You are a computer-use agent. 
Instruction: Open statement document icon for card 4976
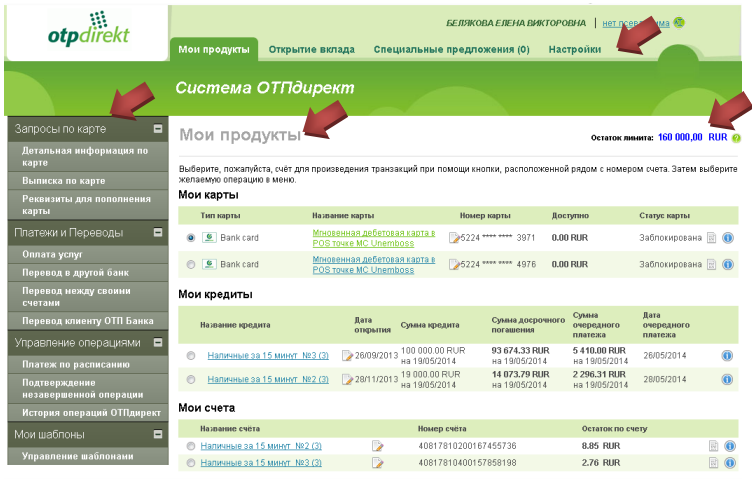(x=712, y=265)
